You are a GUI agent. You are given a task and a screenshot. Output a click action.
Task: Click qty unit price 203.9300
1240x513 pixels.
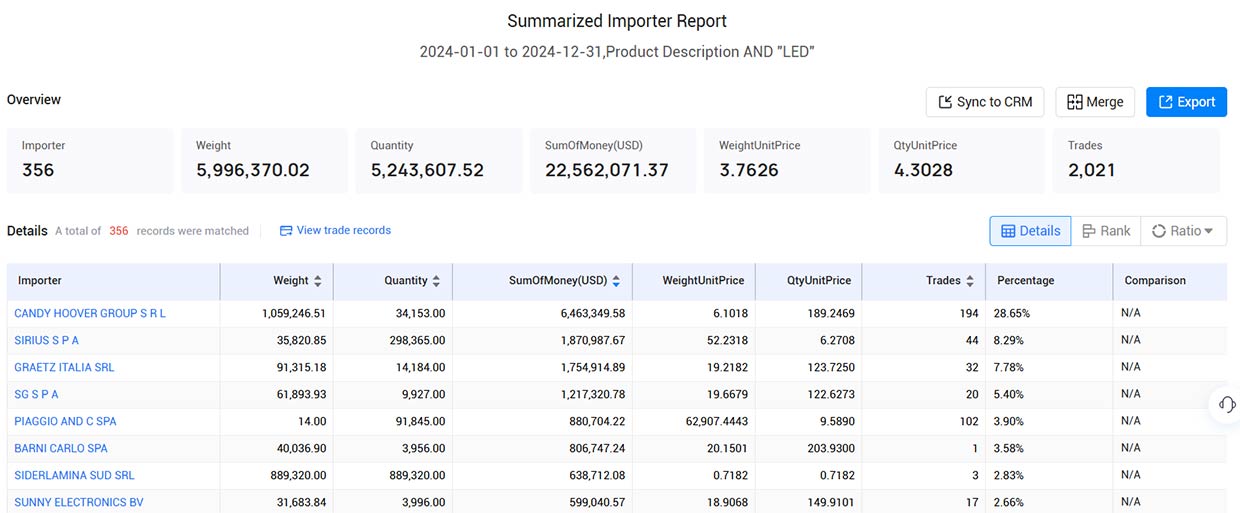tap(829, 448)
